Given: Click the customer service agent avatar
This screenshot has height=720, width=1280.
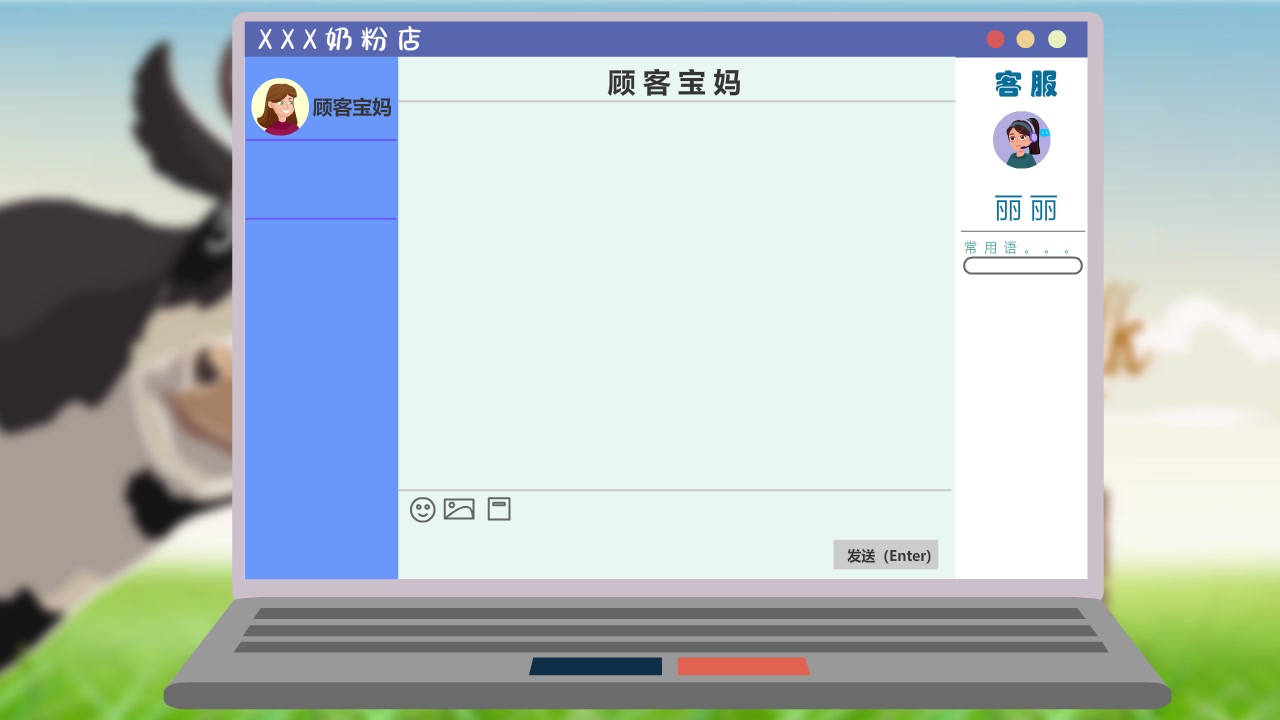Looking at the screenshot, I should 1021,140.
